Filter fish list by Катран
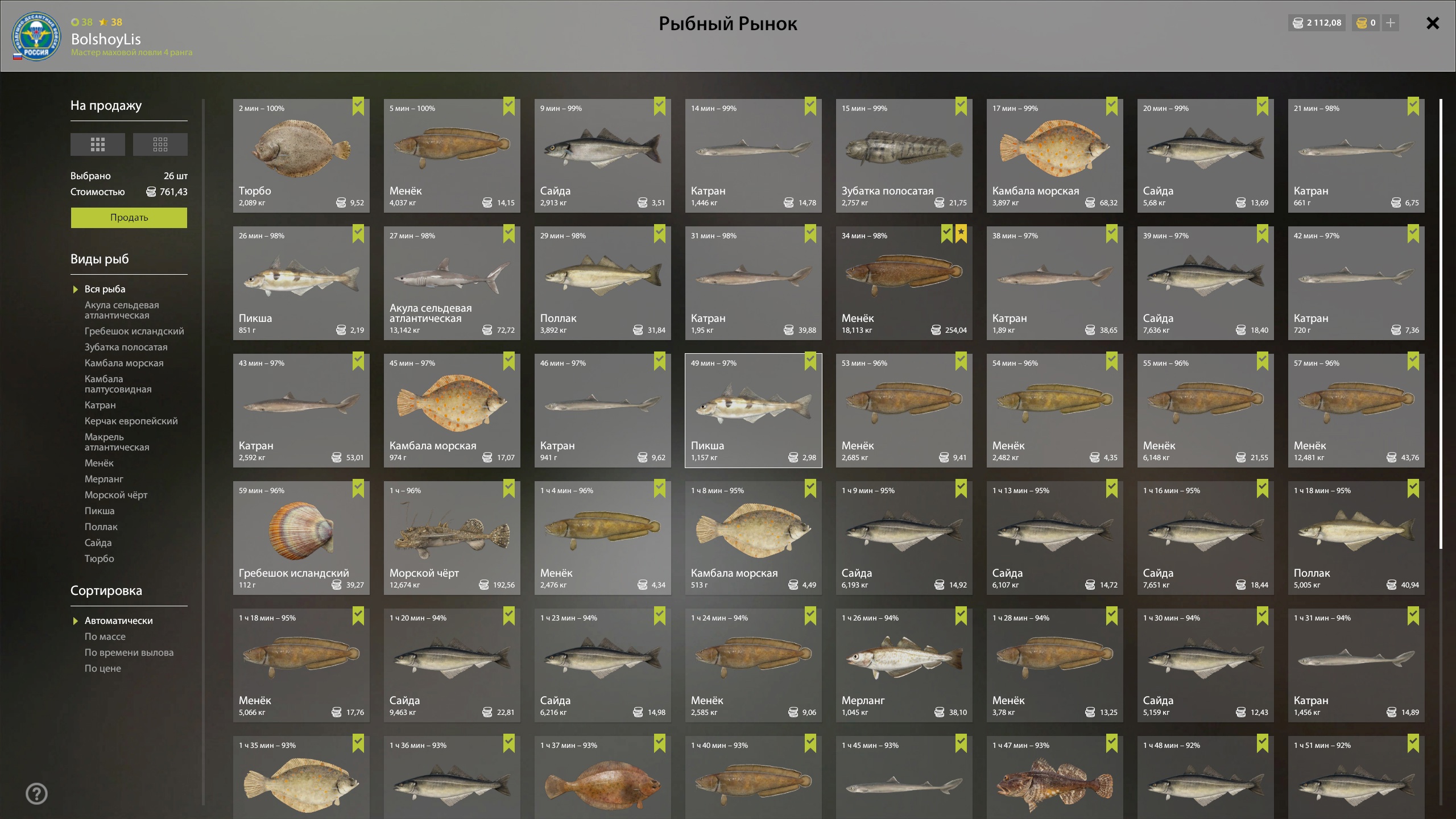1456x819 pixels. 100,405
